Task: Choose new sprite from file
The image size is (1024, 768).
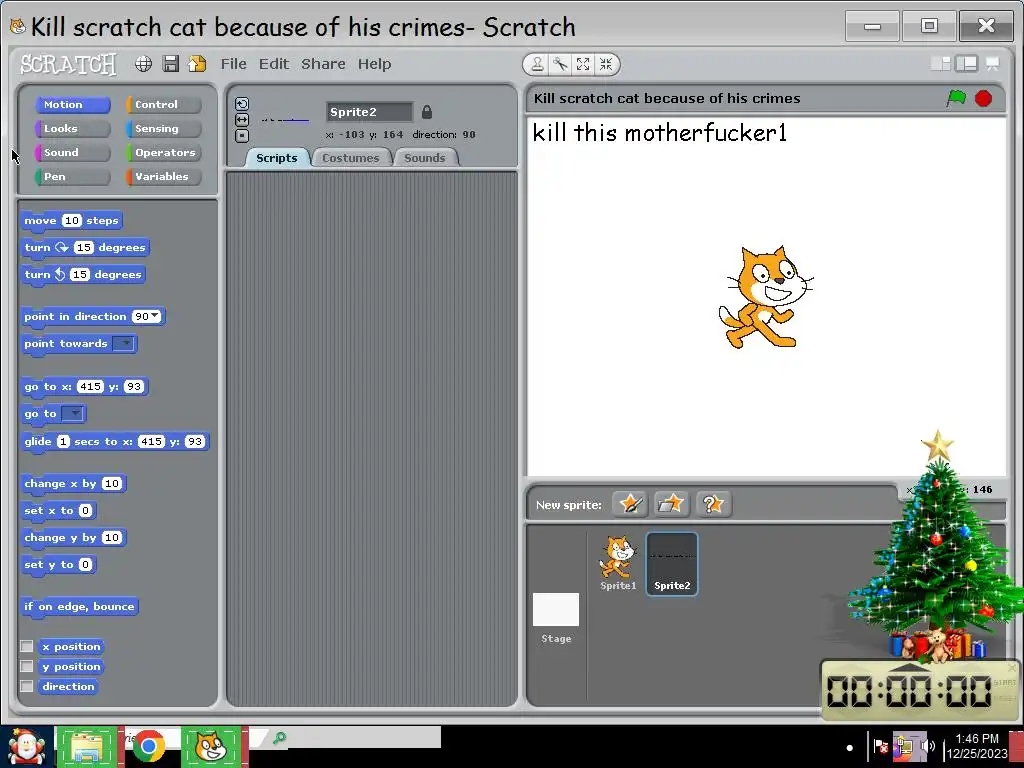Action: click(x=671, y=504)
